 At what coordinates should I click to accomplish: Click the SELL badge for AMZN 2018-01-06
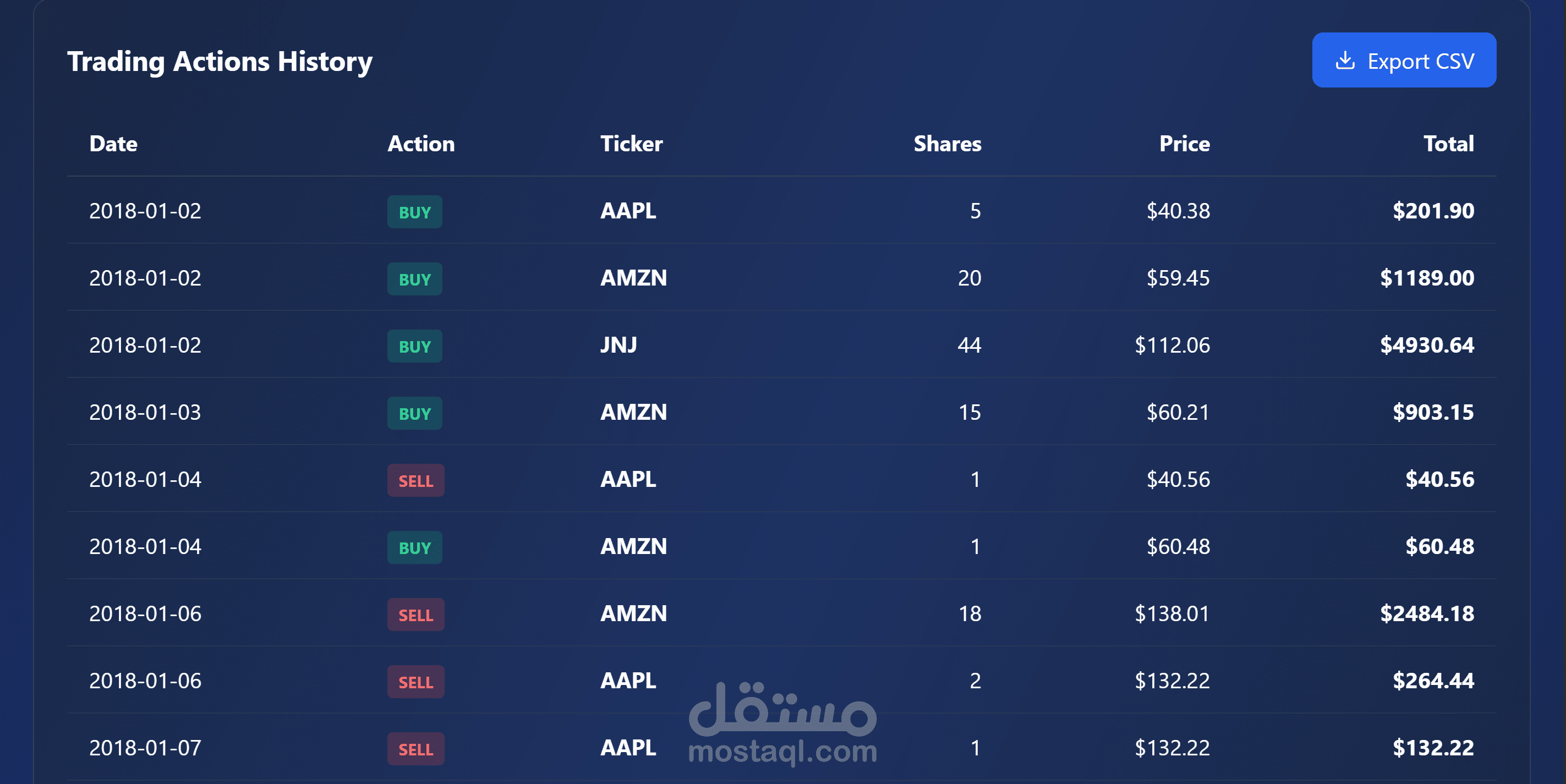coord(416,615)
